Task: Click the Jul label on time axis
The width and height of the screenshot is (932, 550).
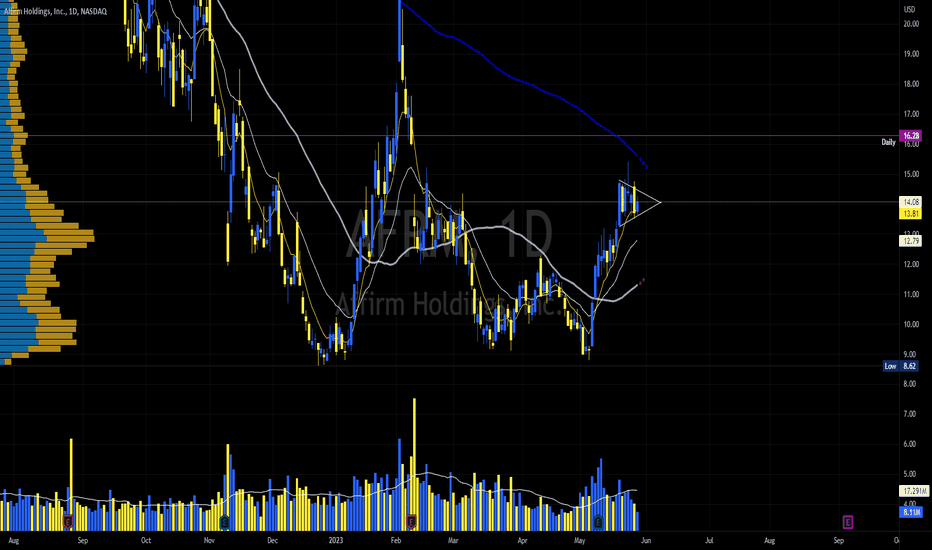Action: click(x=709, y=540)
